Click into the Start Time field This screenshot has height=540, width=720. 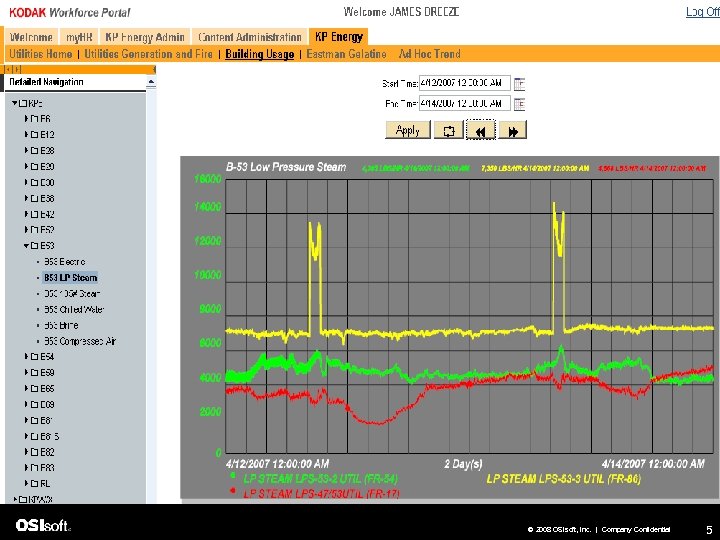[464, 83]
